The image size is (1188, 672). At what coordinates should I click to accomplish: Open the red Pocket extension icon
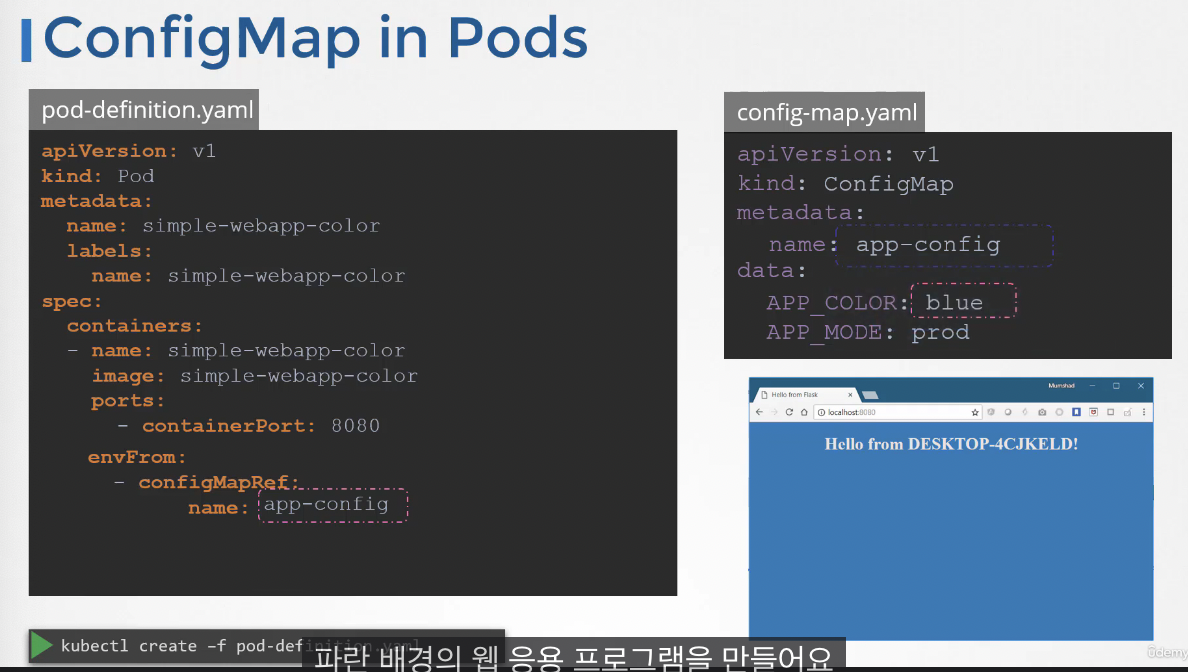1093,412
